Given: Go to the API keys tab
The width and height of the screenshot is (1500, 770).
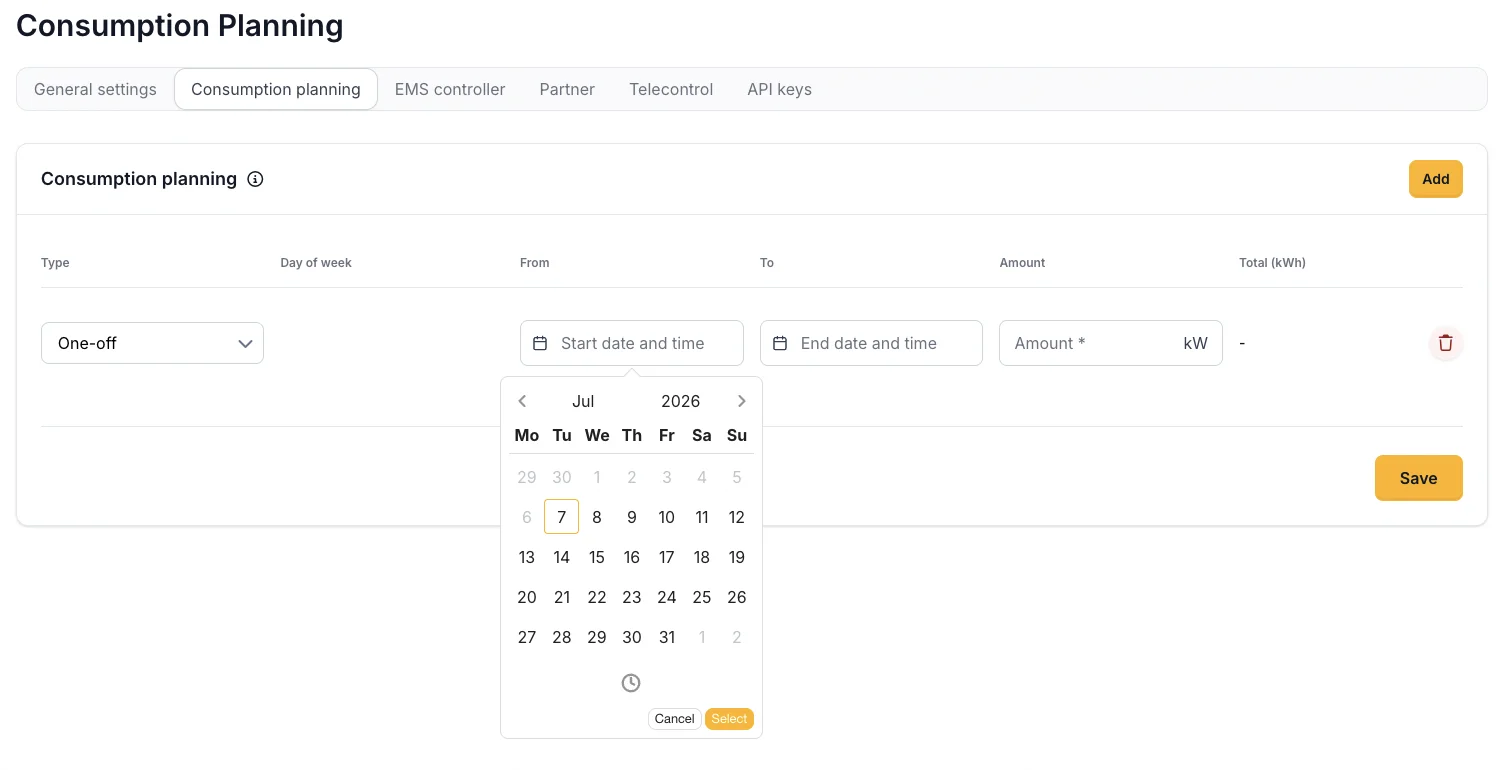Looking at the screenshot, I should [x=779, y=89].
